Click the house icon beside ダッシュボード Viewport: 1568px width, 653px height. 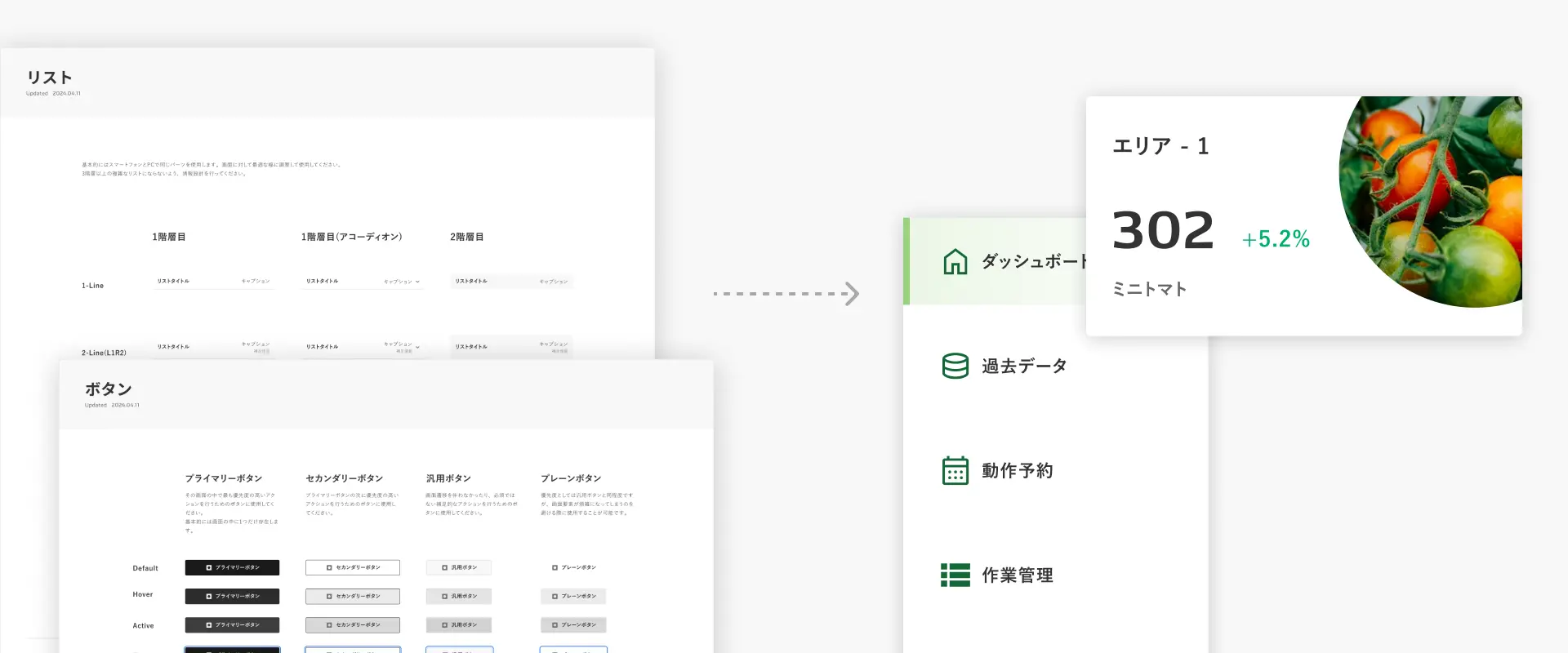point(955,261)
